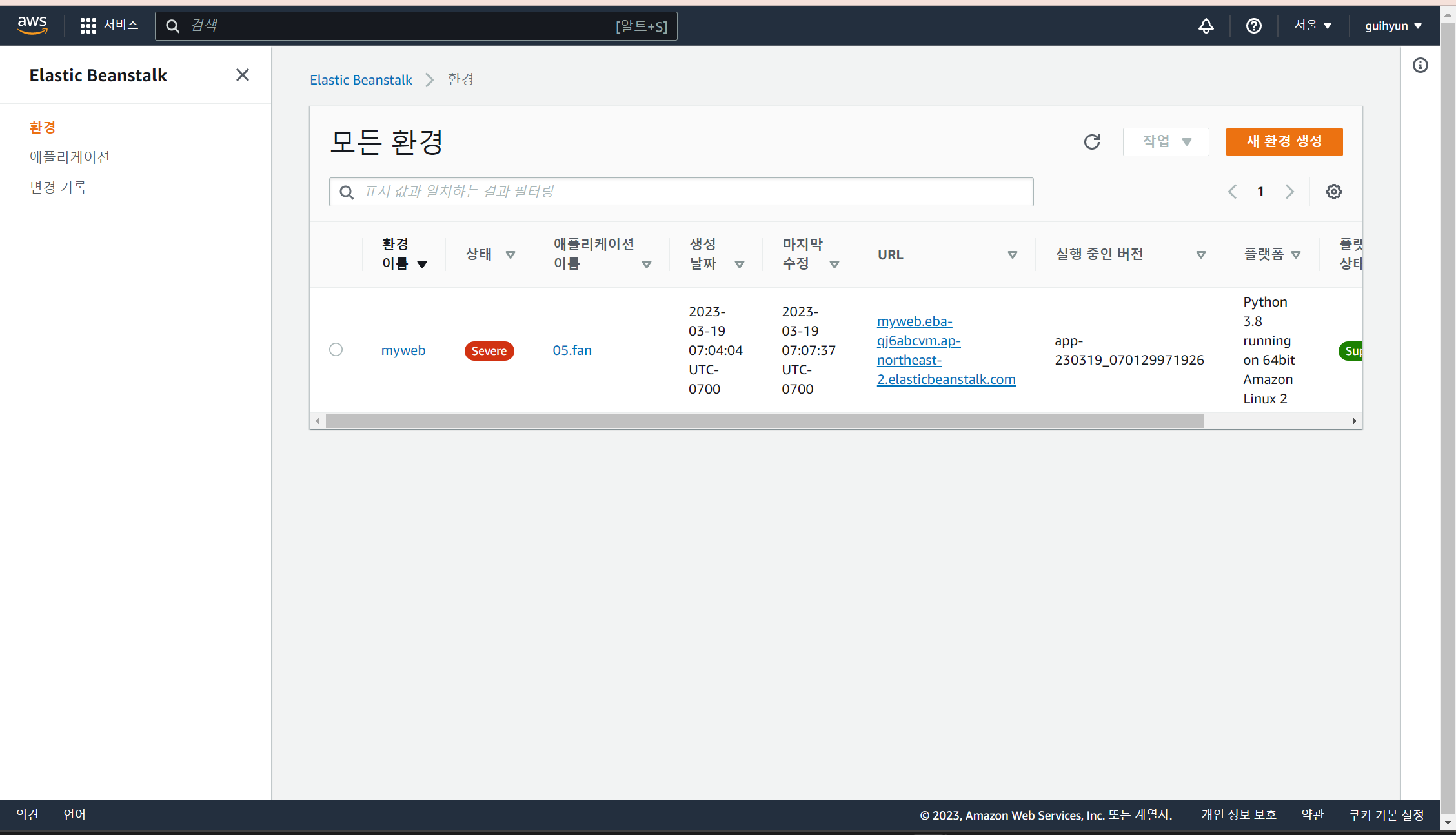Image resolution: width=1456 pixels, height=835 pixels.
Task: Click the app-230319_070129971926 version text
Action: [x=1129, y=350]
